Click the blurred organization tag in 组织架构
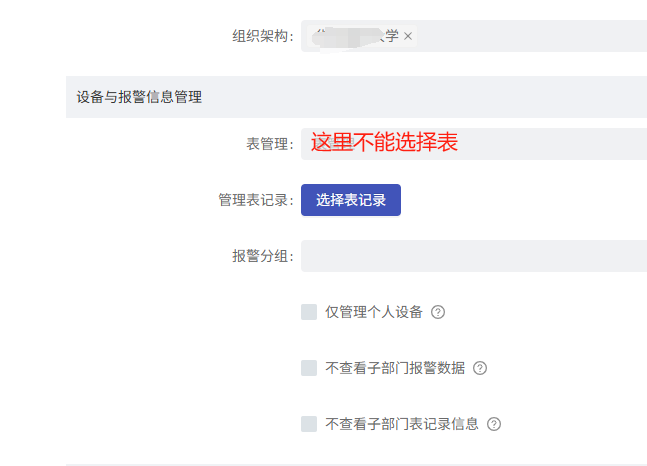Screen dimensions: 647x466 355,37
